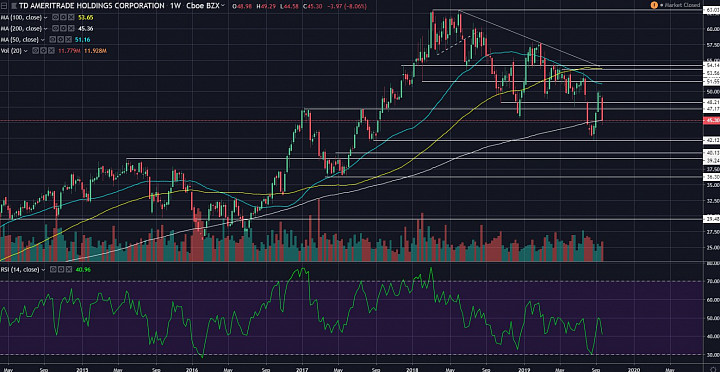Click the white 45.36 MA 200 value
The image size is (720, 372).
point(85,28)
